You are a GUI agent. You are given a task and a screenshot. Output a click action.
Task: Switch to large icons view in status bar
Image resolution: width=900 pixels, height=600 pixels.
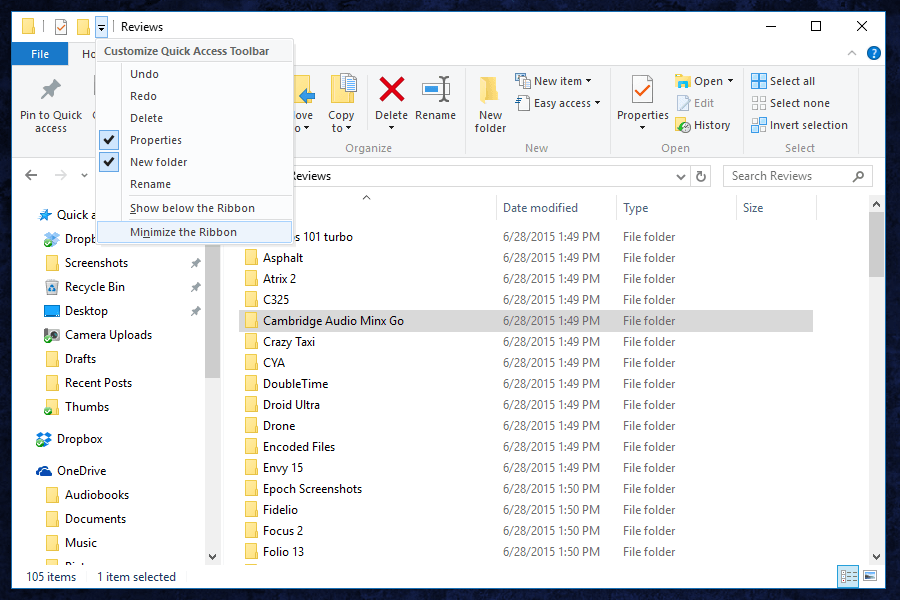[870, 576]
